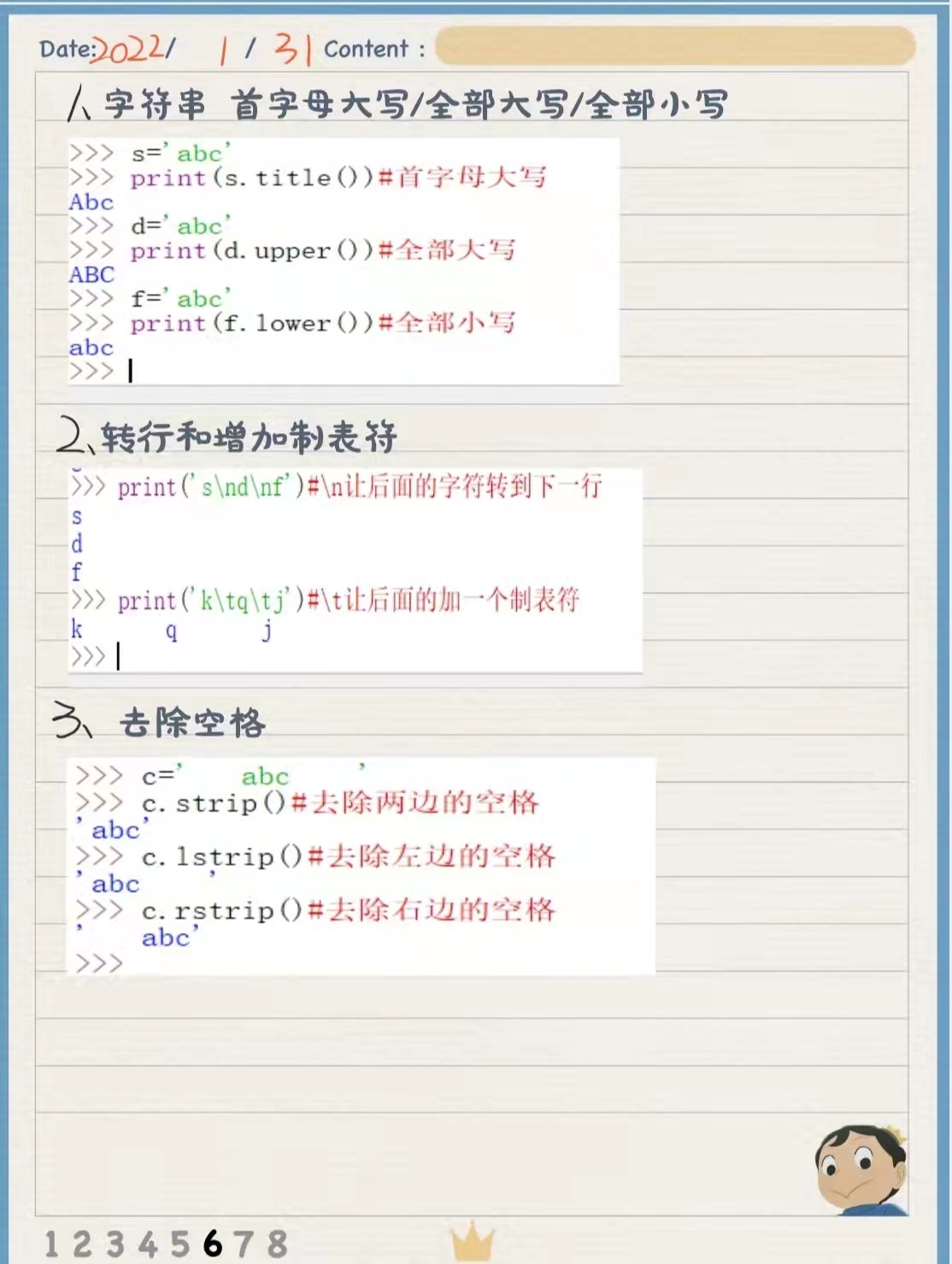Click the cartoon boy character sticker
952x1264 pixels.
[861, 1170]
